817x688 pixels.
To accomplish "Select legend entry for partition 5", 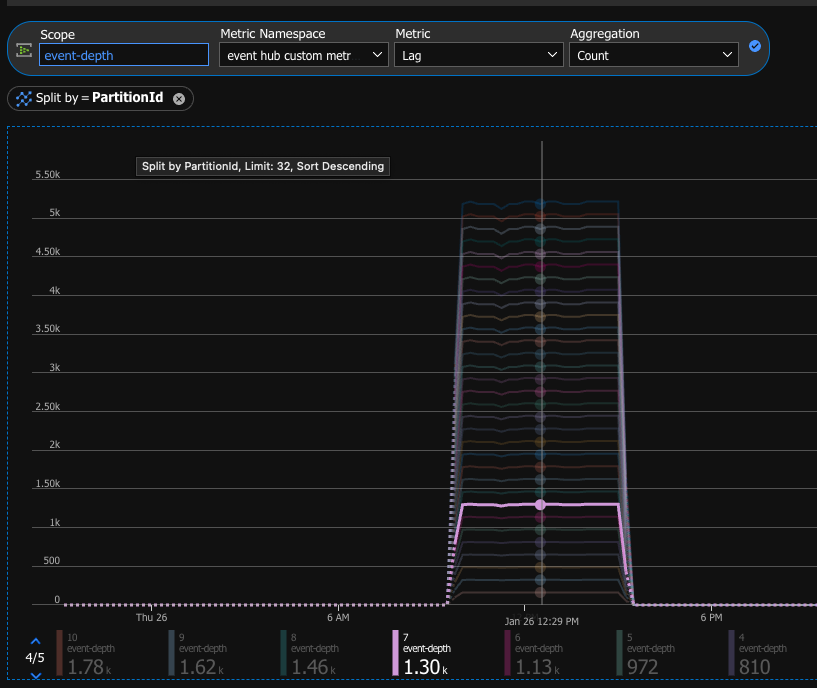I will (x=646, y=654).
